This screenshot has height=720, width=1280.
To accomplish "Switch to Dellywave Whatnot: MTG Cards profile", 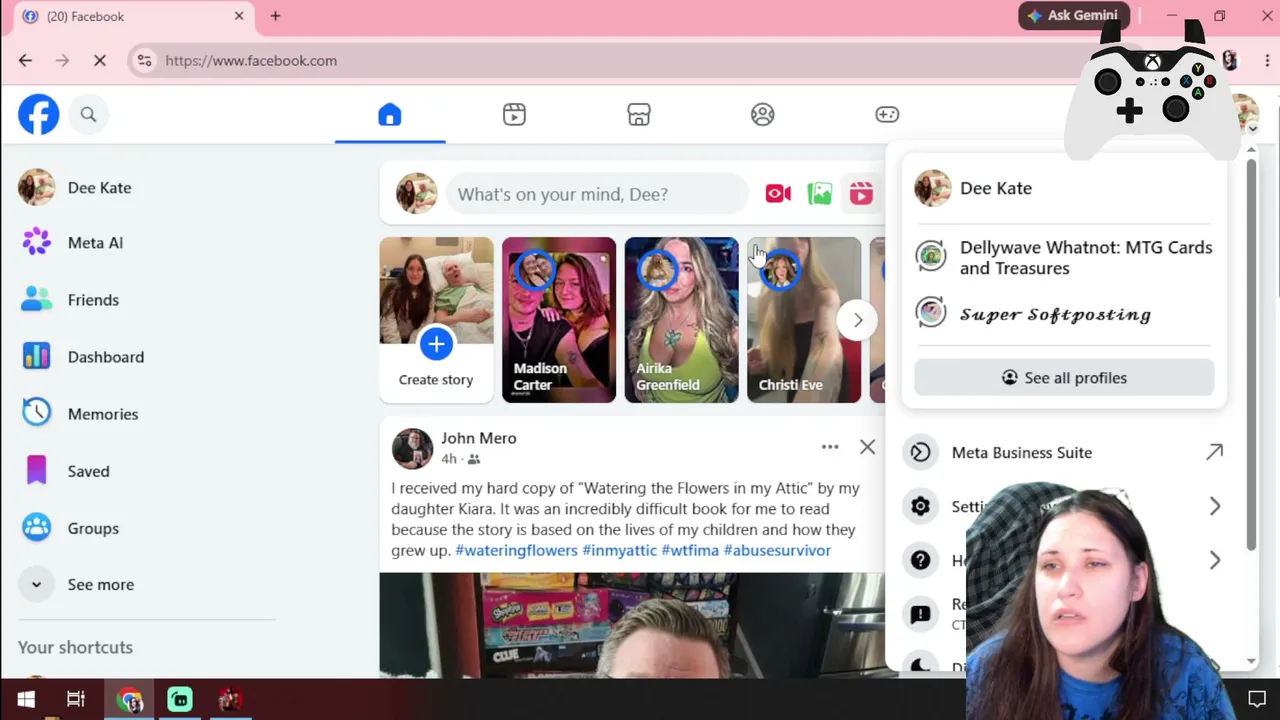I will (1064, 258).
